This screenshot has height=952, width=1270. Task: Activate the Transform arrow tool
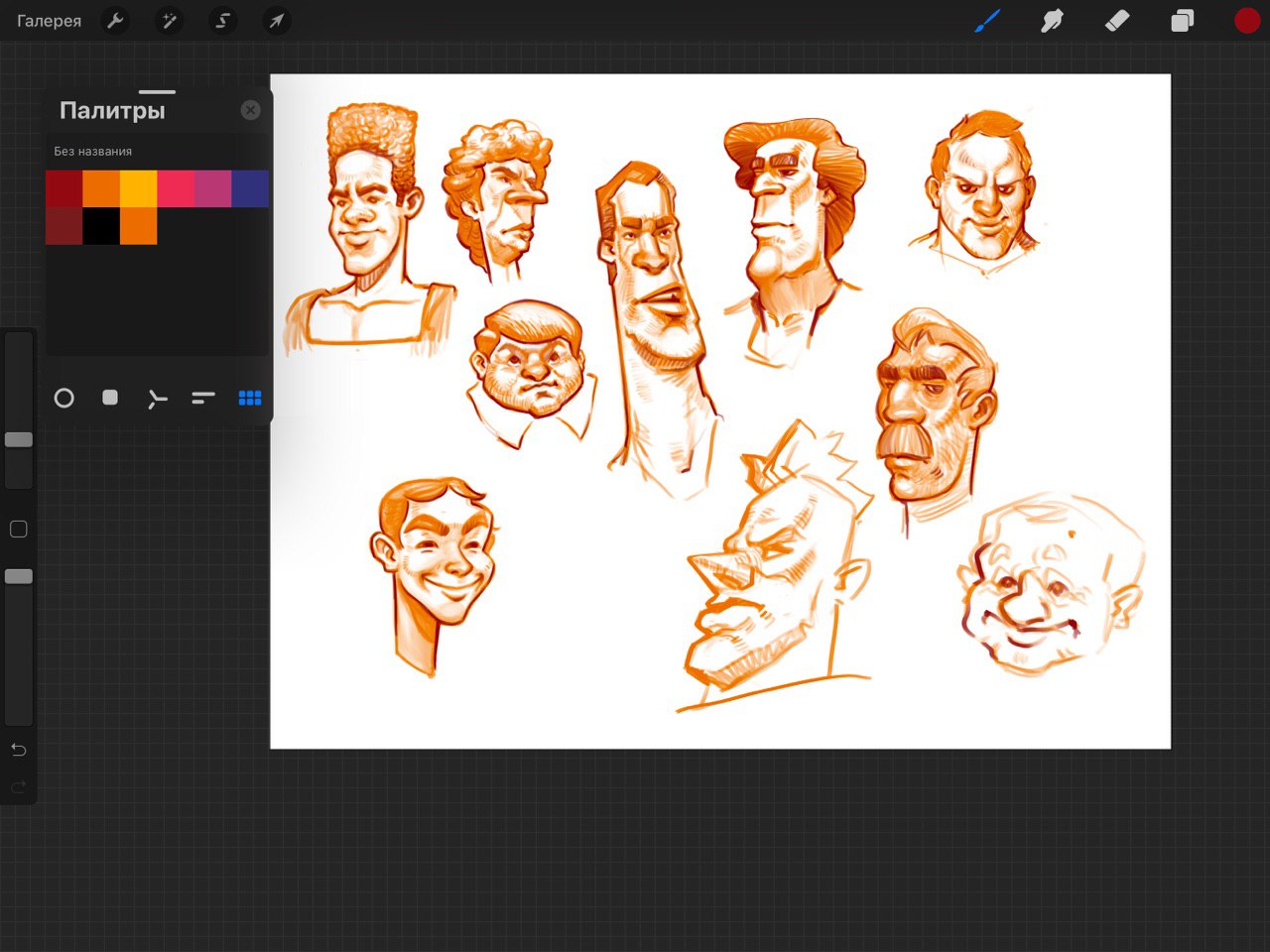(277, 21)
